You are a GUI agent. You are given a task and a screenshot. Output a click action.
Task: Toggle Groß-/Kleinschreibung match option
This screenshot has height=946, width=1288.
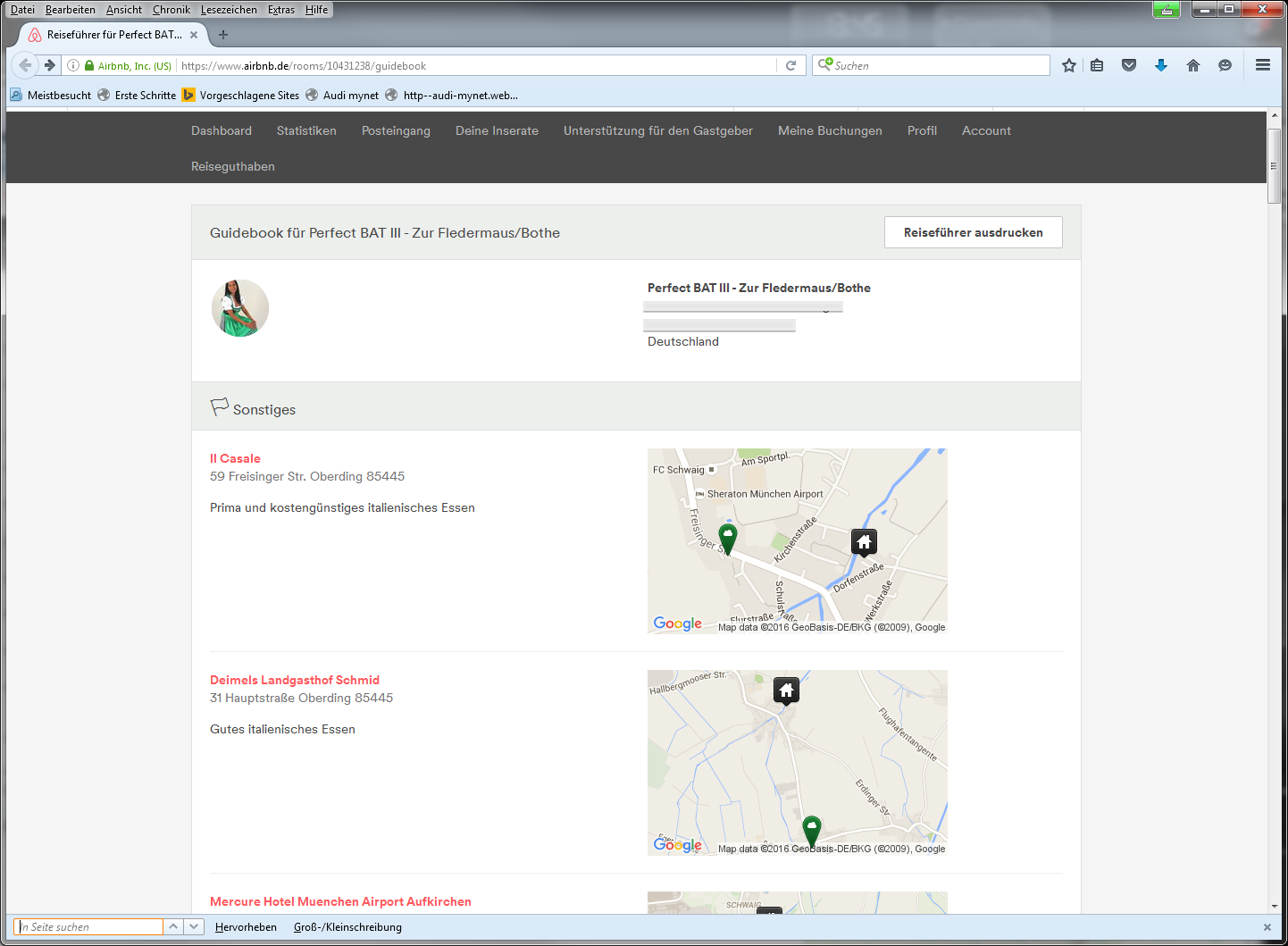coord(347,927)
